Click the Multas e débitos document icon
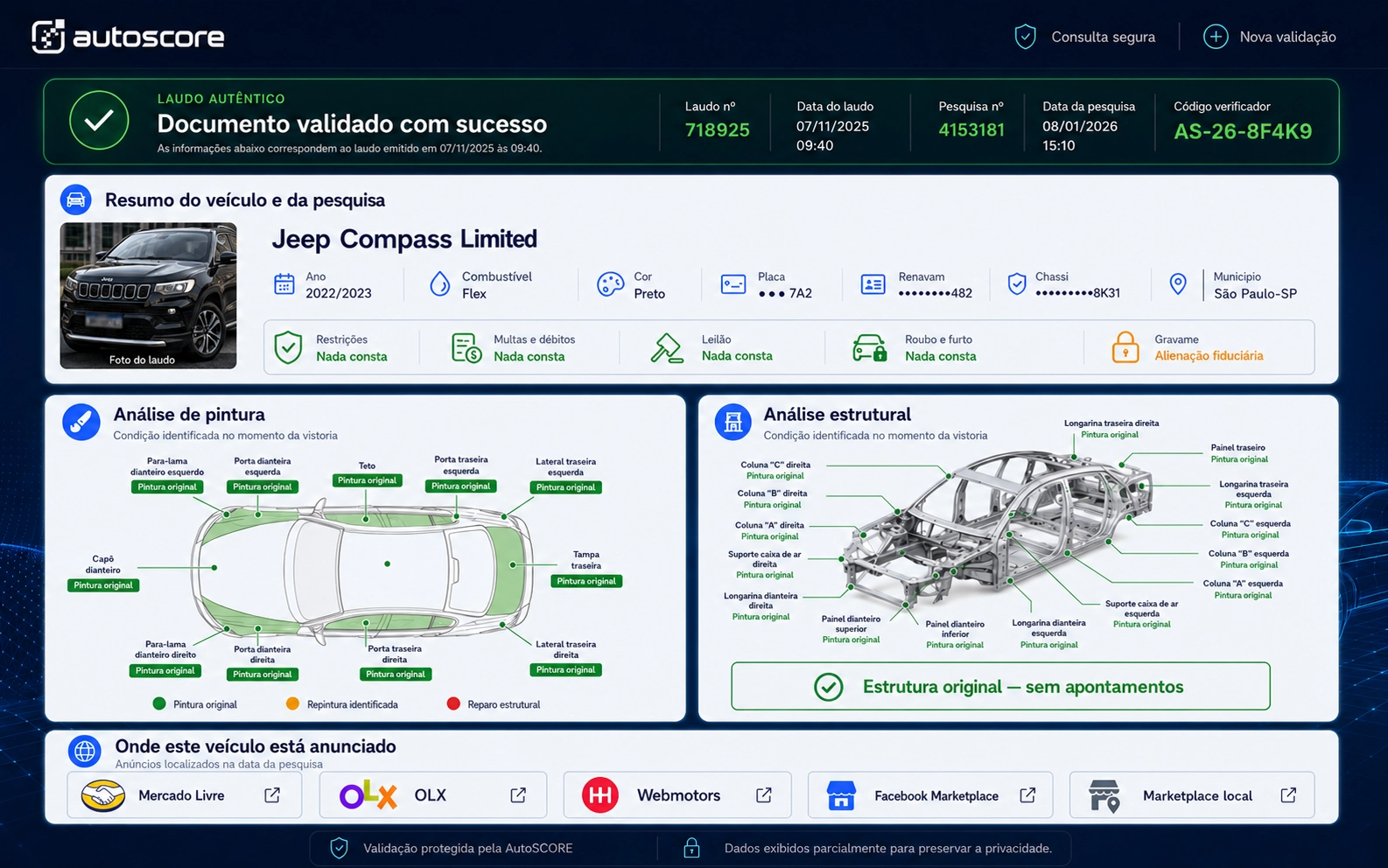The image size is (1388, 868). click(466, 347)
